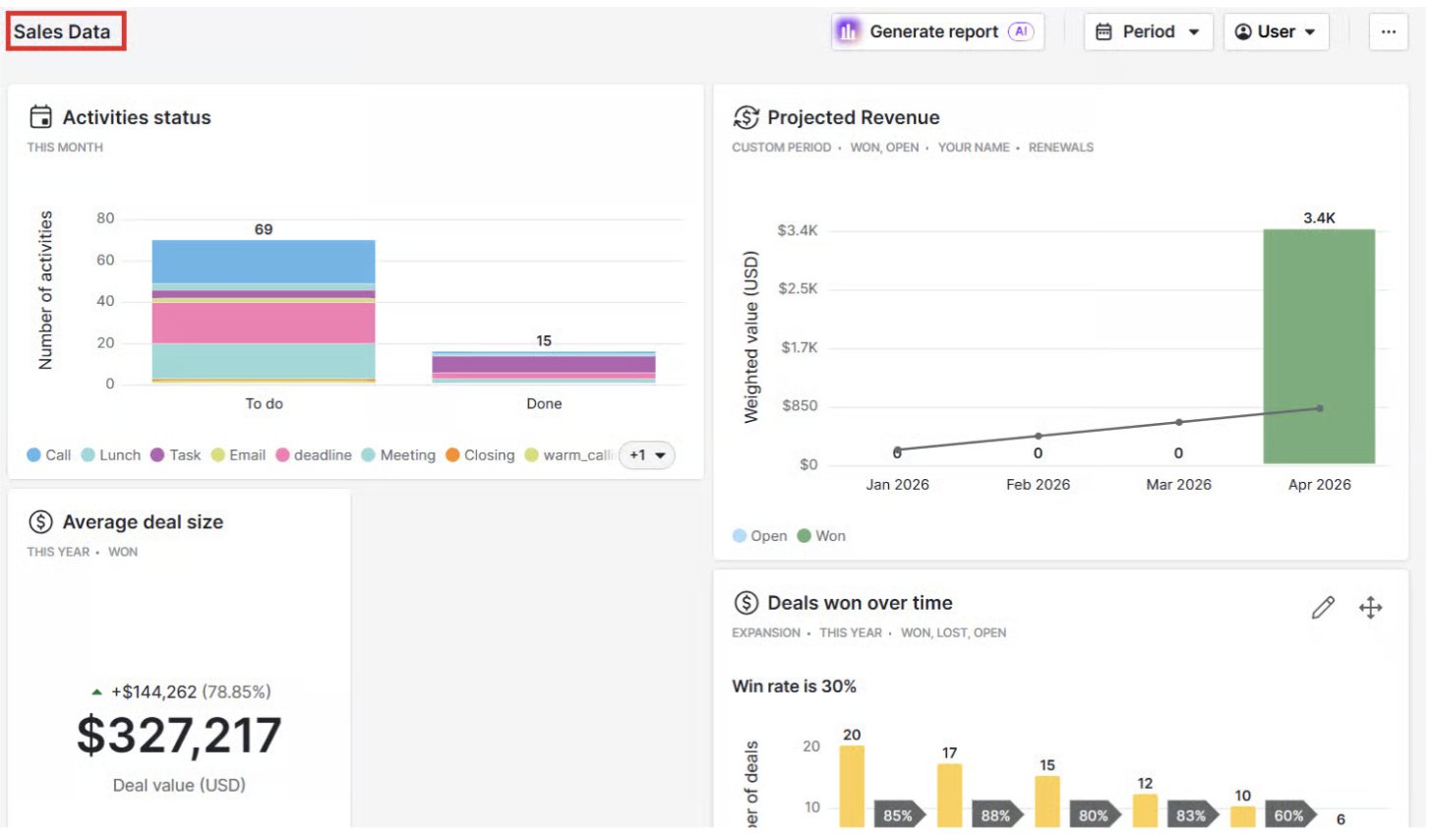Image resolution: width=1432 pixels, height=840 pixels.
Task: Click the move arrows icon on Deals won over time
Action: click(x=1370, y=608)
